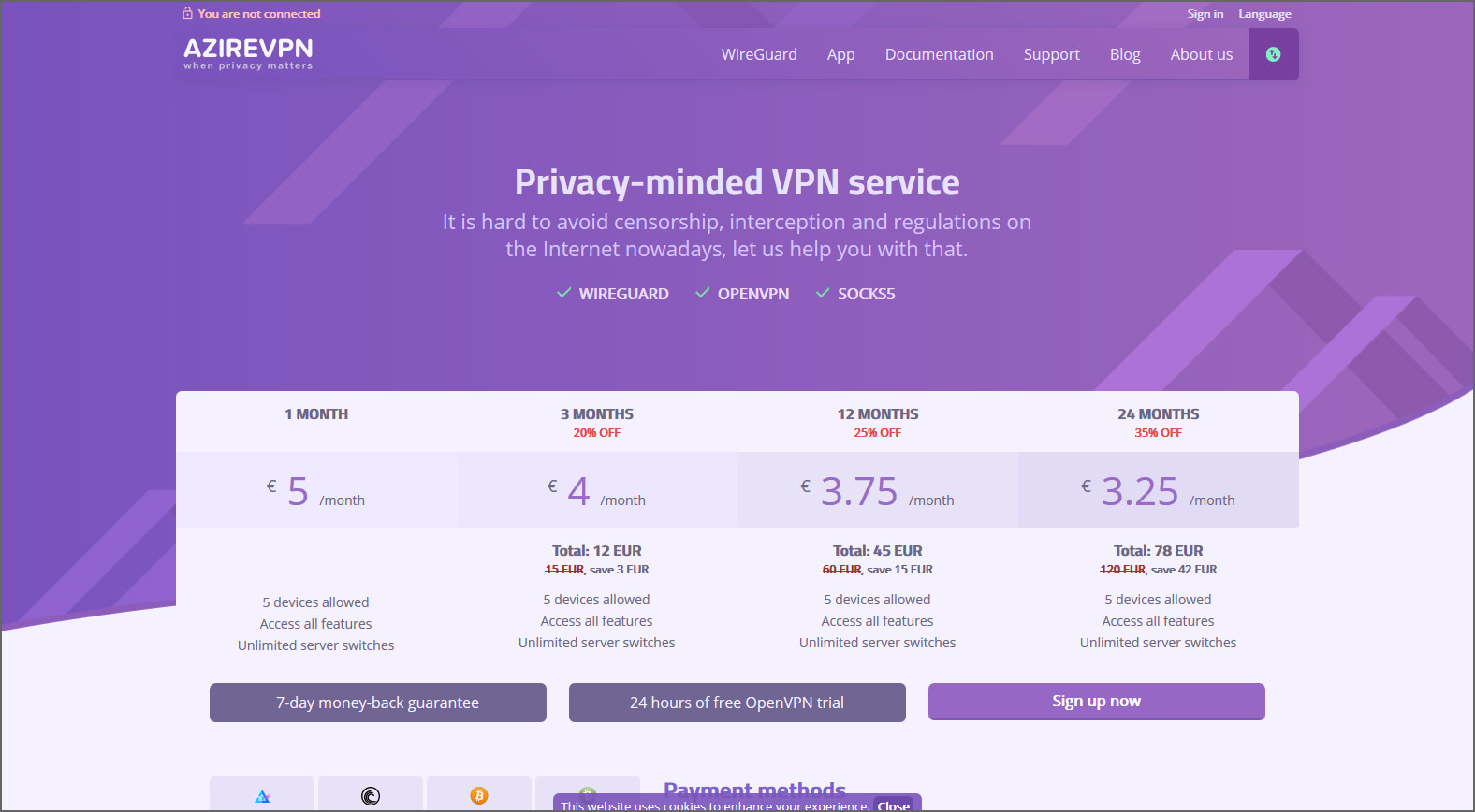
Task: Click 'save 42 EUR' text
Action: 1184,570
